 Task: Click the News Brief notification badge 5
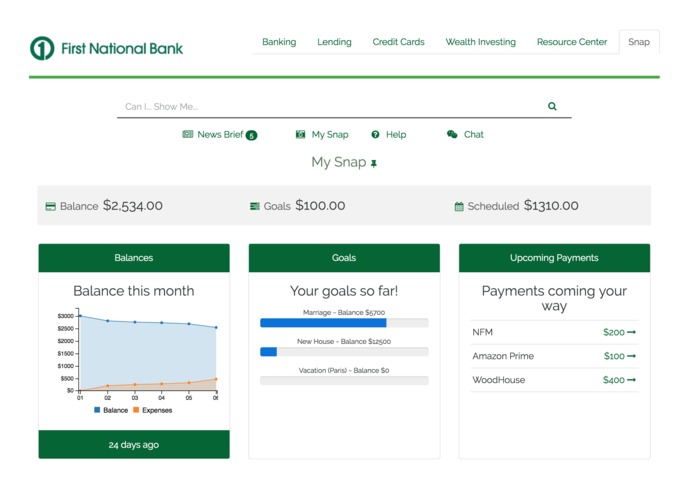pos(251,136)
